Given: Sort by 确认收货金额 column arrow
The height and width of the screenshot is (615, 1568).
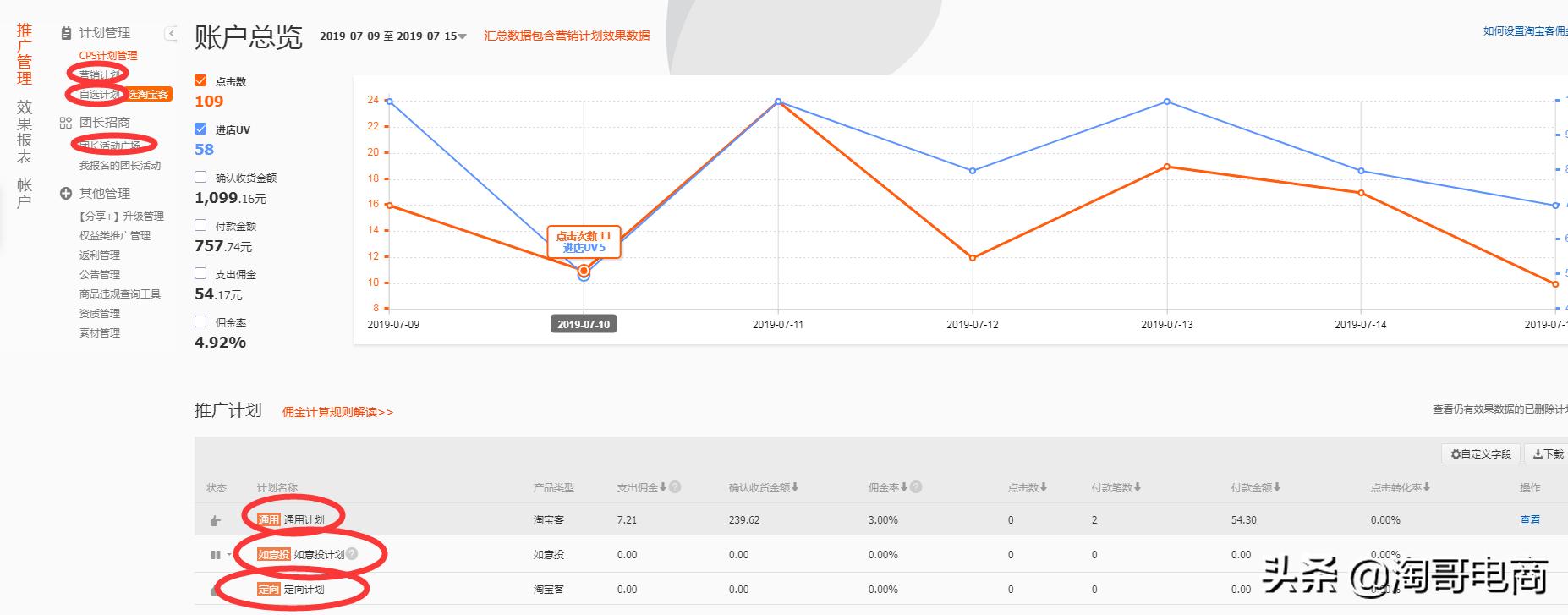Looking at the screenshot, I should click(795, 487).
